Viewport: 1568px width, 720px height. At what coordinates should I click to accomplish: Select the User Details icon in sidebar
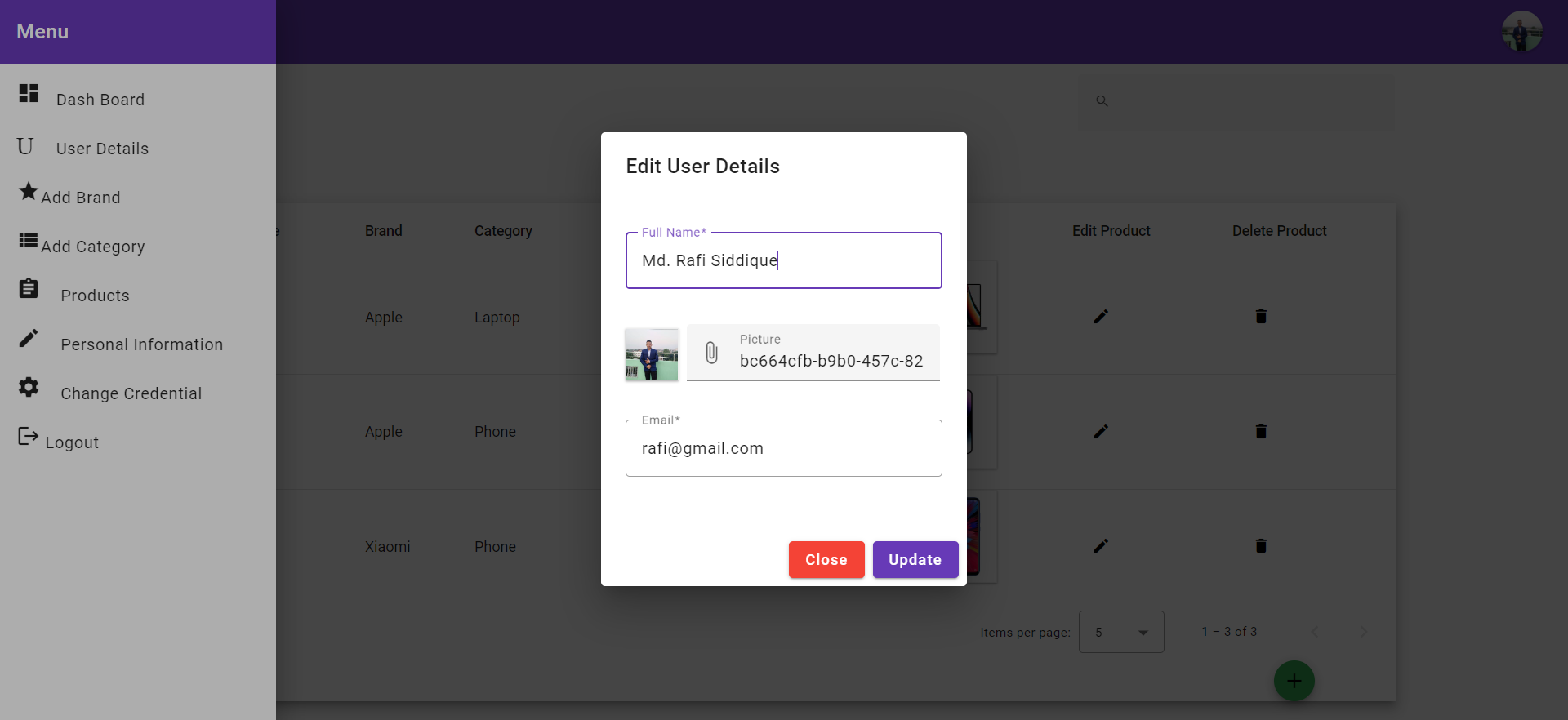coord(24,145)
